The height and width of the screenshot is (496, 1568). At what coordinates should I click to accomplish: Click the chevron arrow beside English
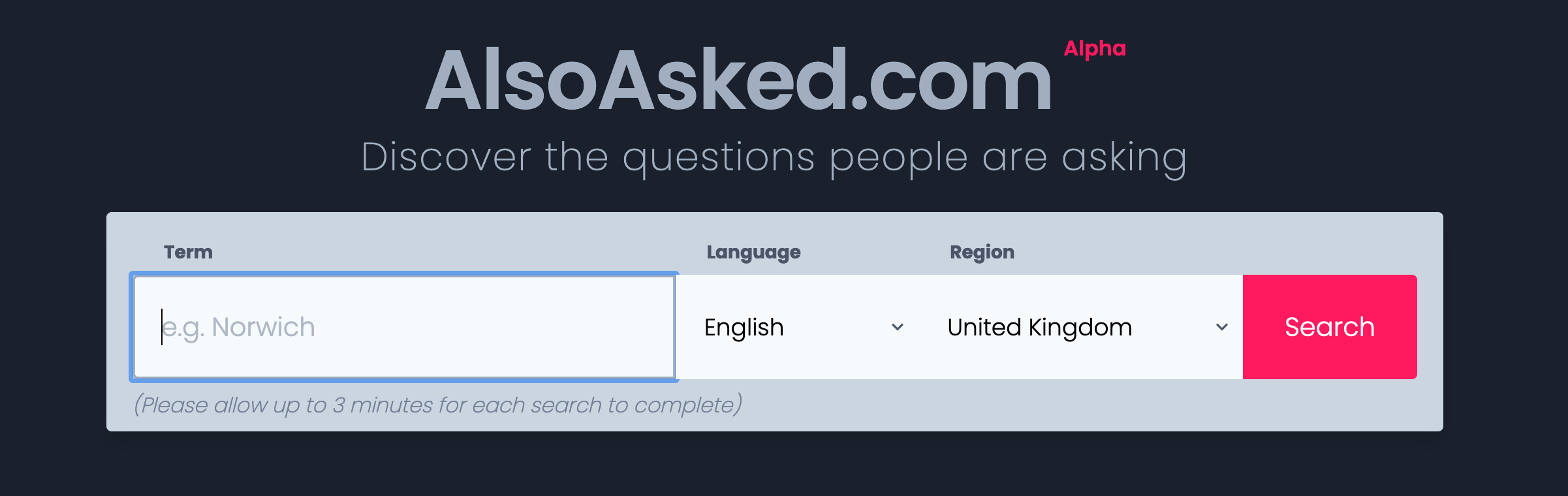[x=898, y=327]
